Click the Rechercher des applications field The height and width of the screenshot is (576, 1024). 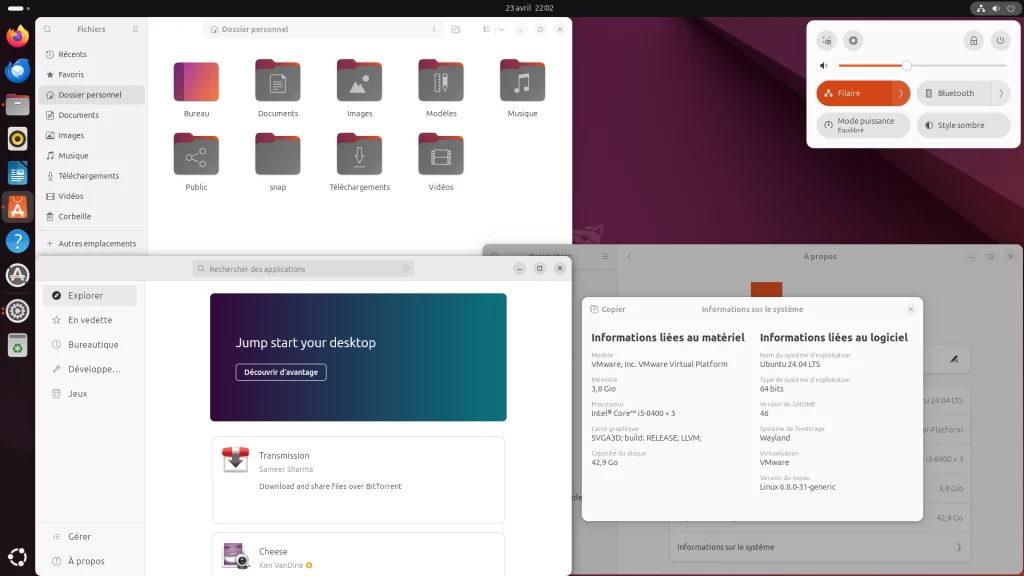click(x=304, y=268)
